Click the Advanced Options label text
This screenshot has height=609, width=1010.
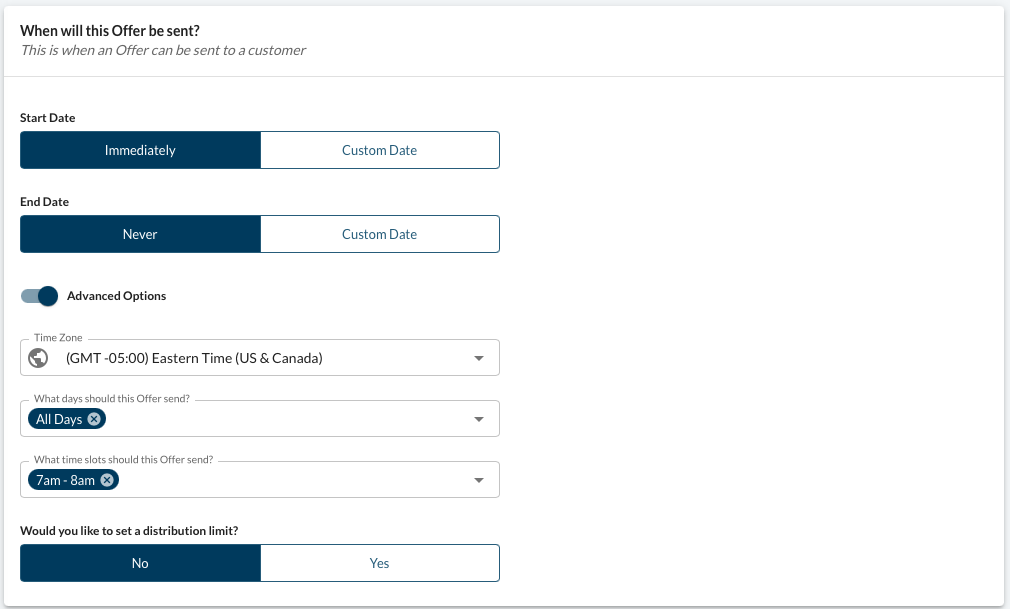click(116, 296)
